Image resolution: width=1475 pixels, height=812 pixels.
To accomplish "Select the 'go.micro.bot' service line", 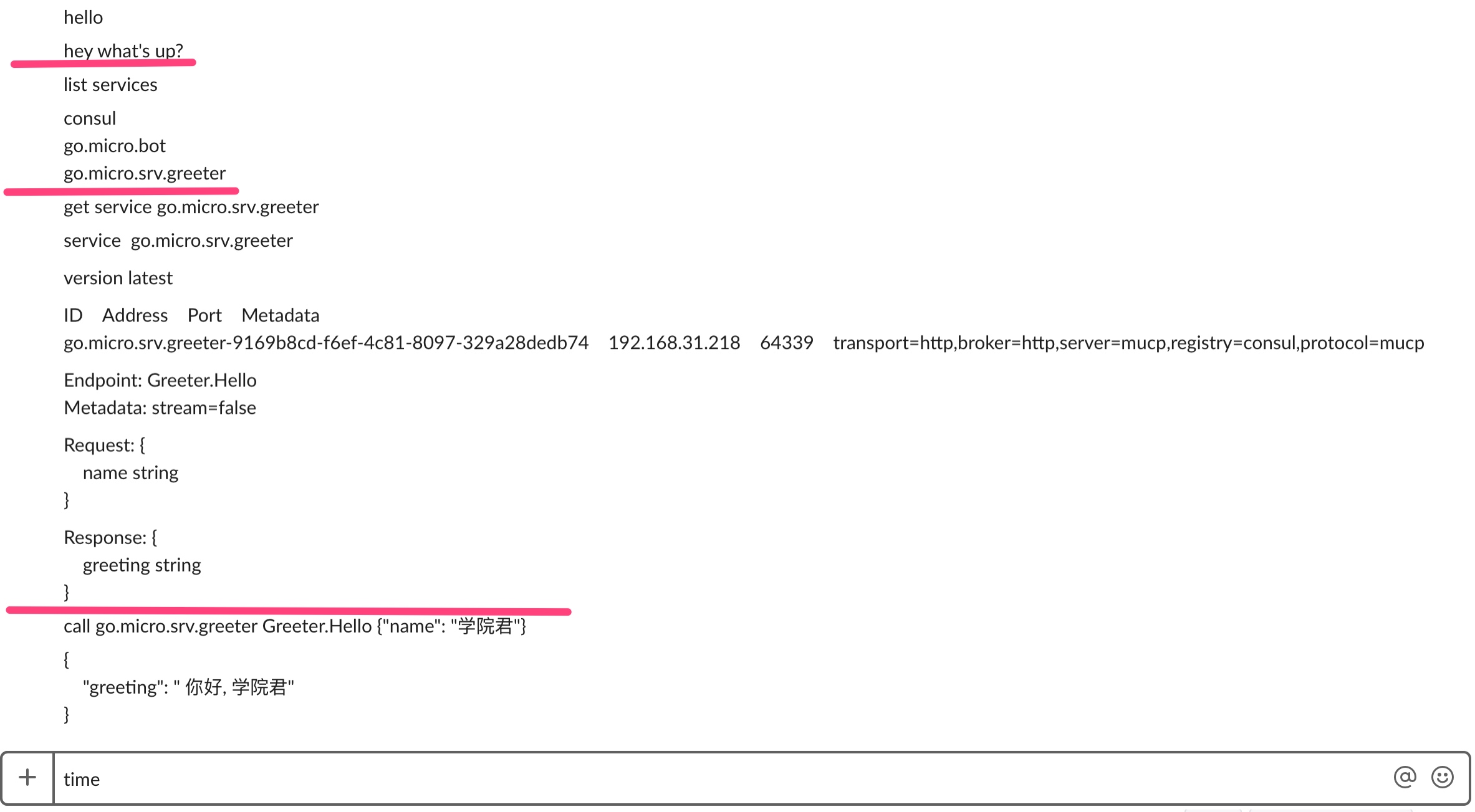I will pyautogui.click(x=115, y=146).
